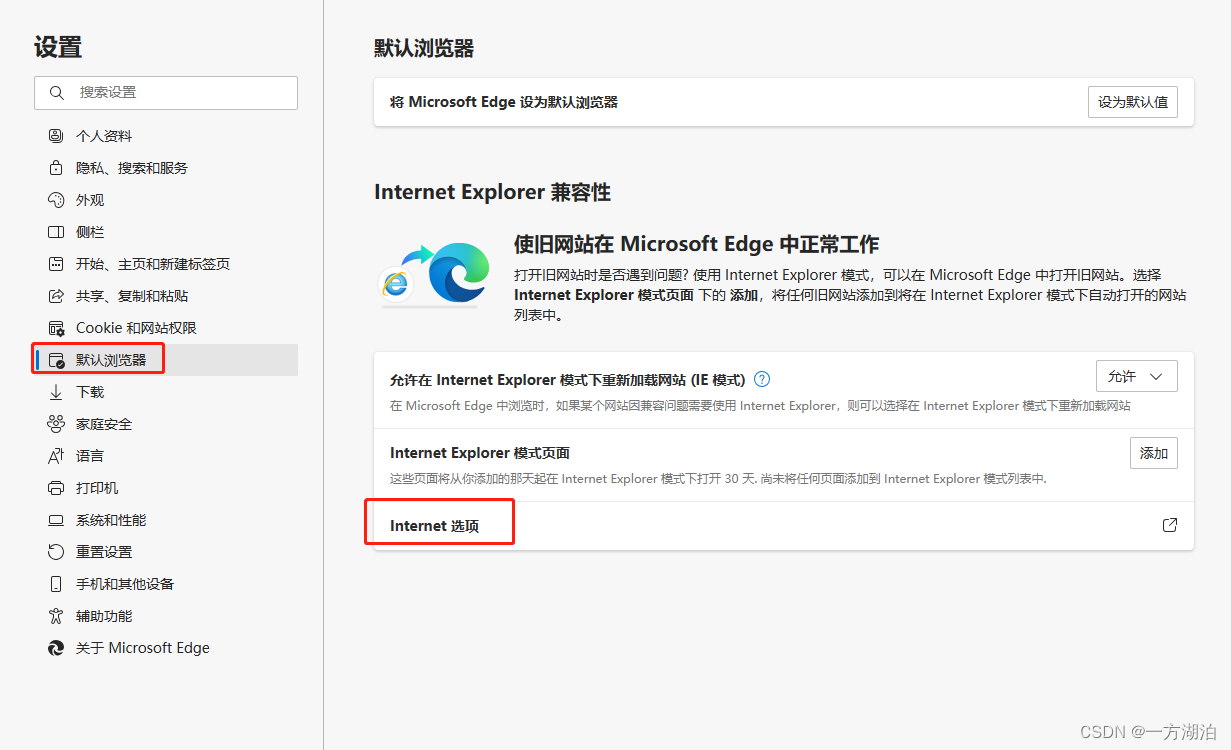Click the 外观 appearance icon

click(x=56, y=200)
